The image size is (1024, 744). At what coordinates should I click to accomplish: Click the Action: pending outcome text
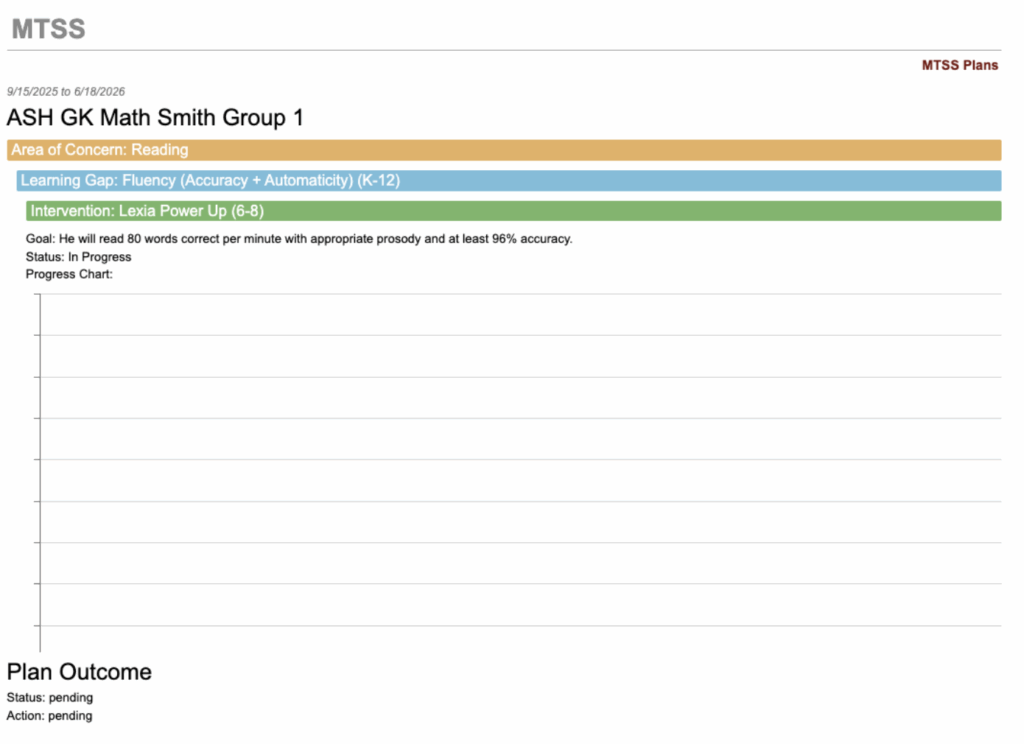point(50,716)
